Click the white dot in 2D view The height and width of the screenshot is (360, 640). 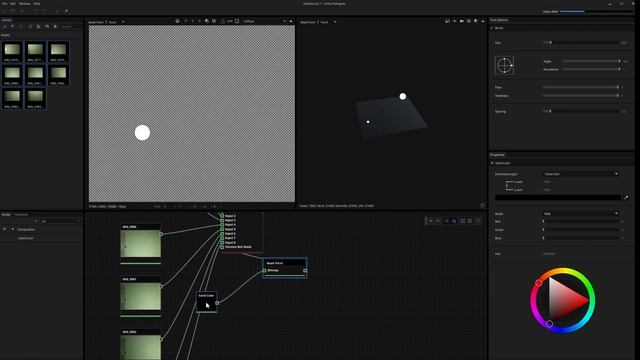[142, 133]
